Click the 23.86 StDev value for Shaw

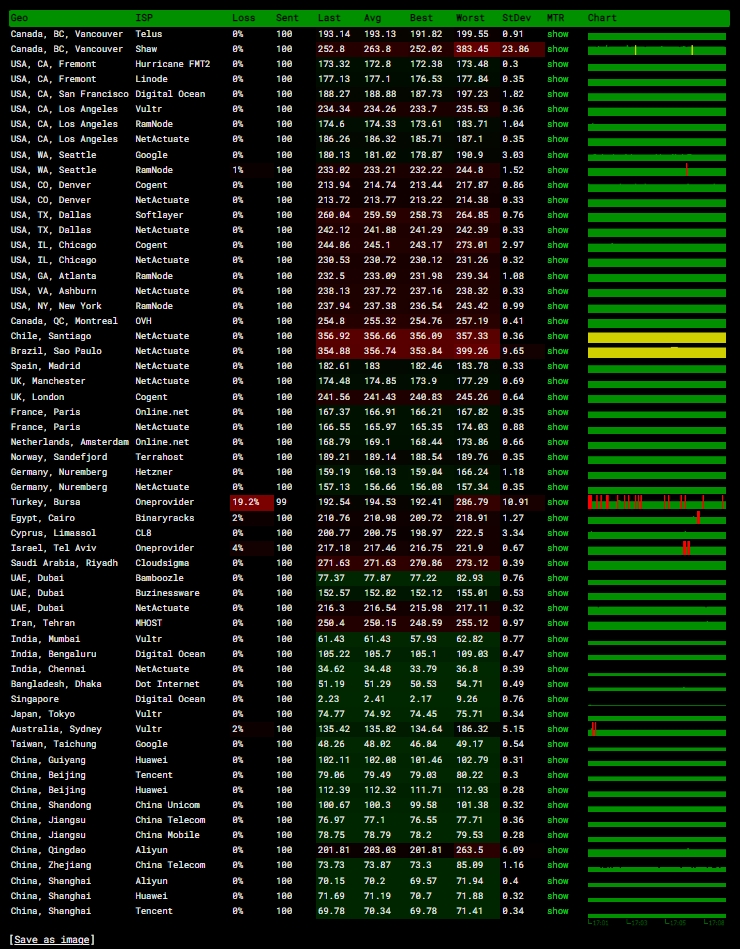pos(516,49)
